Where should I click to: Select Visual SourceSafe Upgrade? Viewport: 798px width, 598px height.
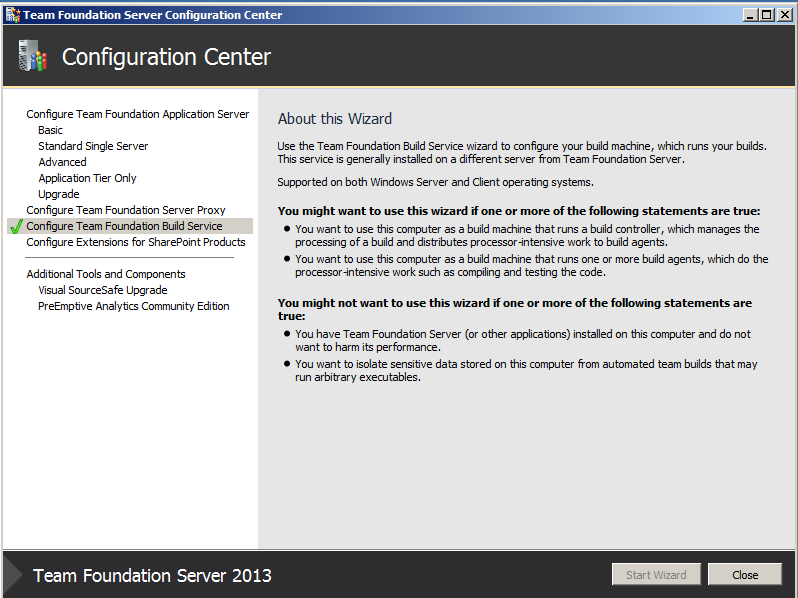pyautogui.click(x=103, y=290)
